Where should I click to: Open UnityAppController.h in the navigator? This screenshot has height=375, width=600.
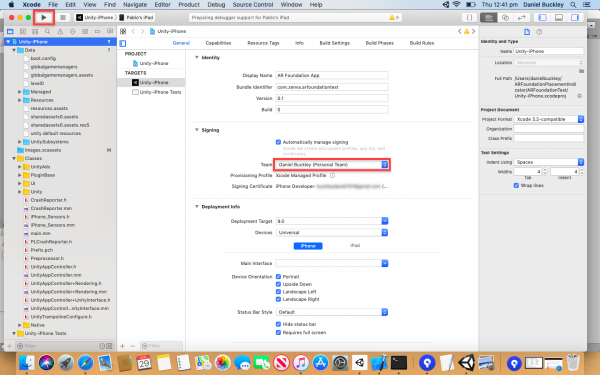53,267
